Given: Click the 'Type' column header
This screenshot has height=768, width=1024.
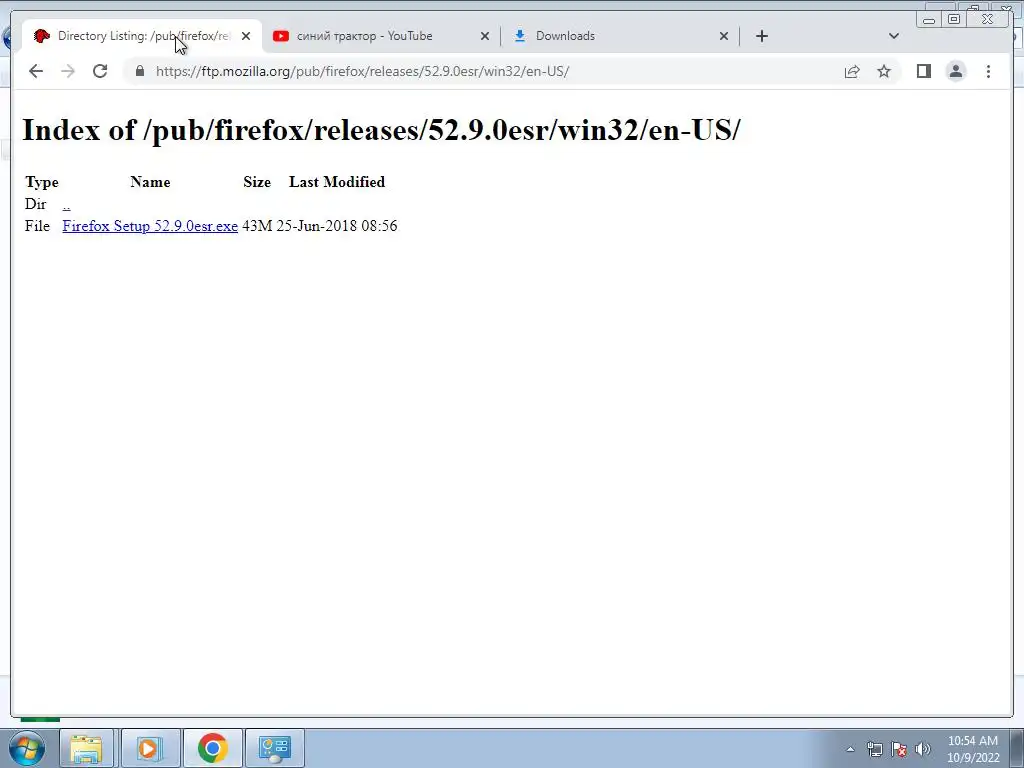Looking at the screenshot, I should click(x=42, y=182).
